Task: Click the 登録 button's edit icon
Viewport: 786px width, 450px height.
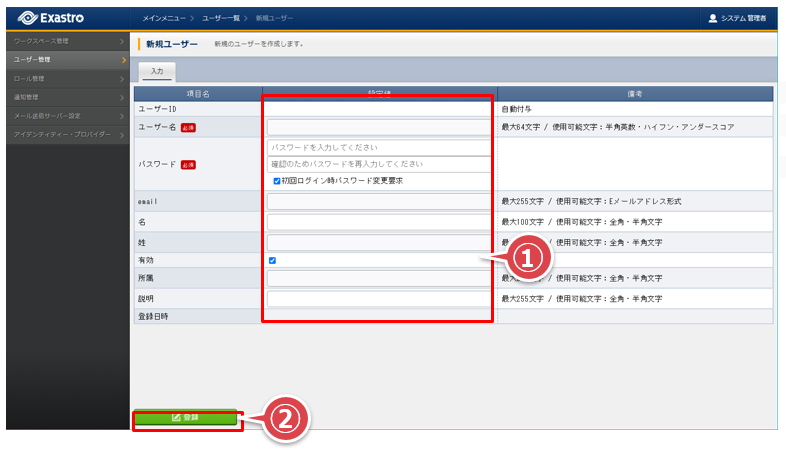Action: [x=176, y=417]
